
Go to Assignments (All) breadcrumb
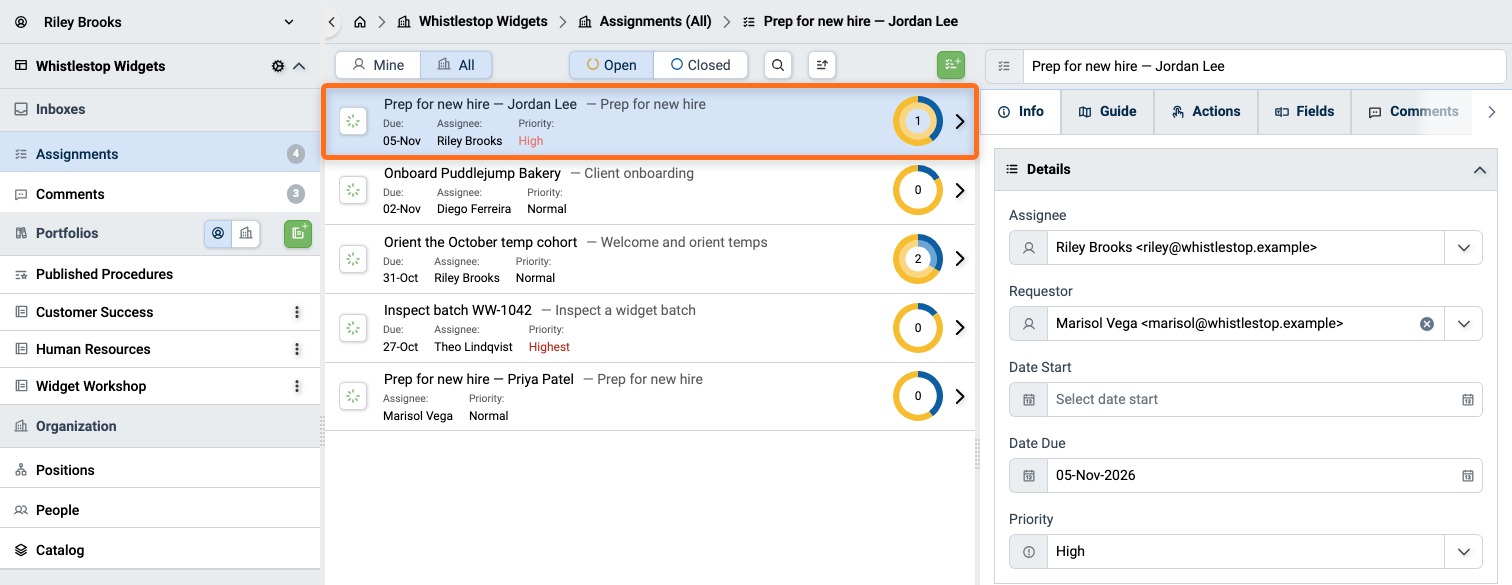[645, 21]
